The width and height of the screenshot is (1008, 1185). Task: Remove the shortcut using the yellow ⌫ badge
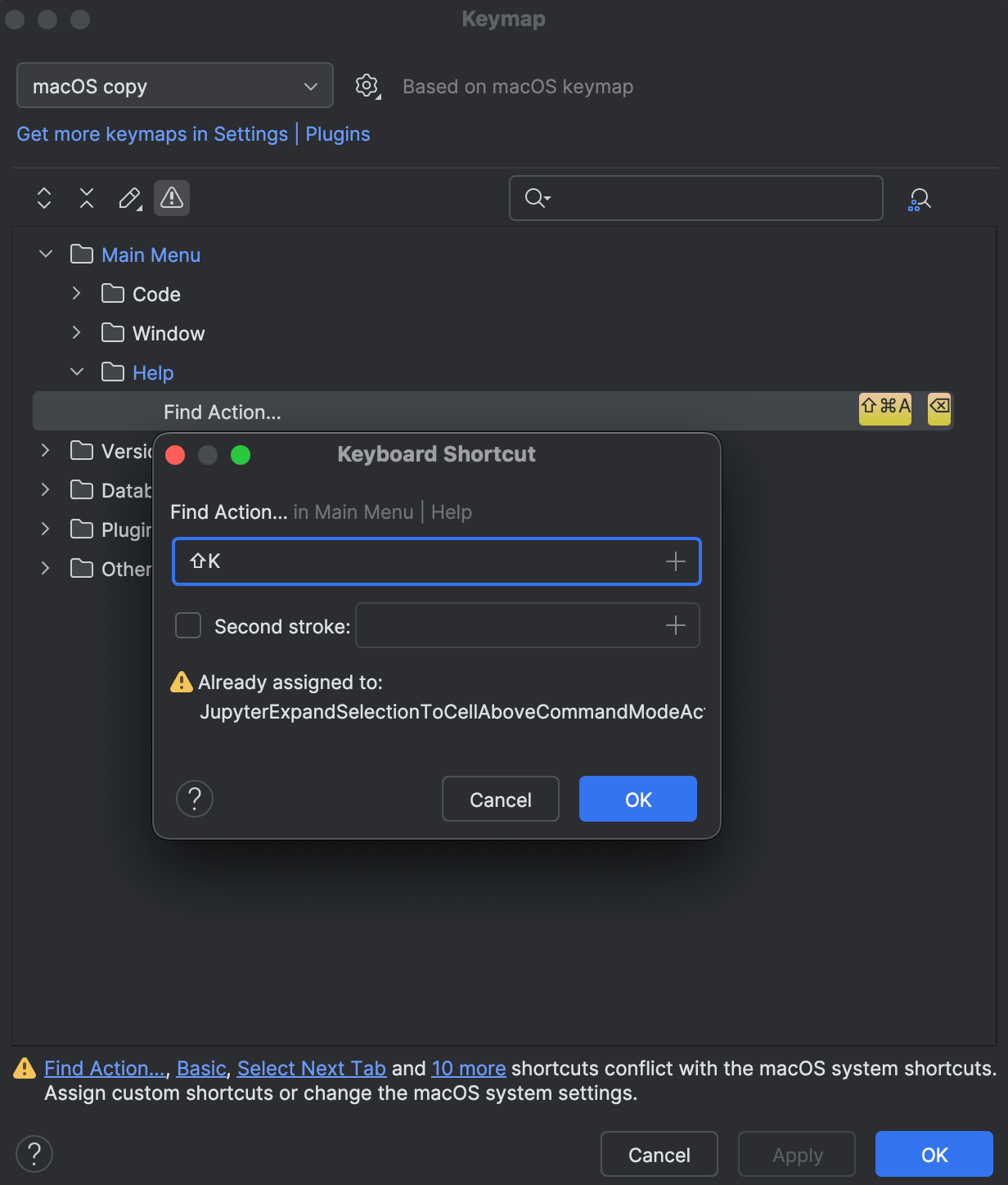point(938,409)
